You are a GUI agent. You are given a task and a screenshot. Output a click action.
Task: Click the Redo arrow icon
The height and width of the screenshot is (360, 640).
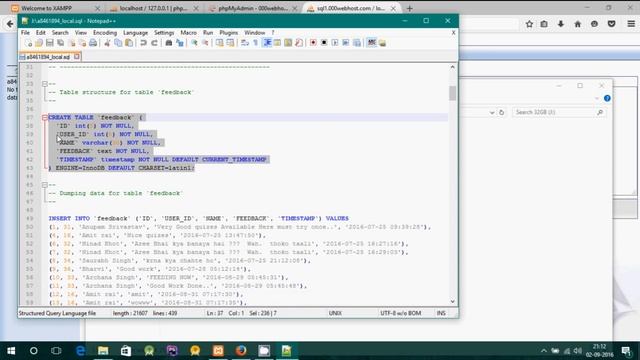click(x=154, y=43)
